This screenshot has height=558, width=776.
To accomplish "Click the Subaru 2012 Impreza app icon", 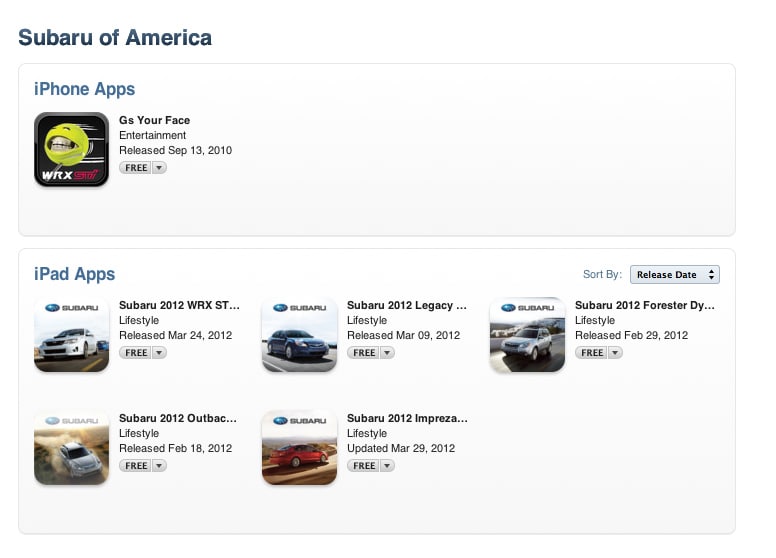I will click(299, 448).
